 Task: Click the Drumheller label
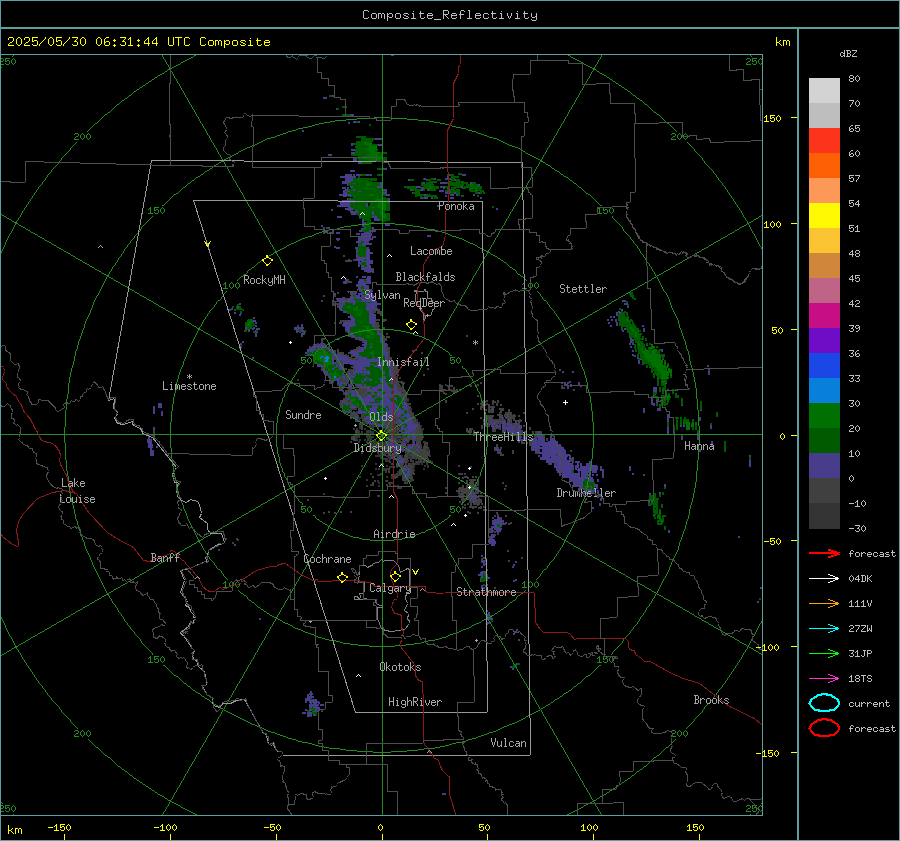(x=586, y=493)
